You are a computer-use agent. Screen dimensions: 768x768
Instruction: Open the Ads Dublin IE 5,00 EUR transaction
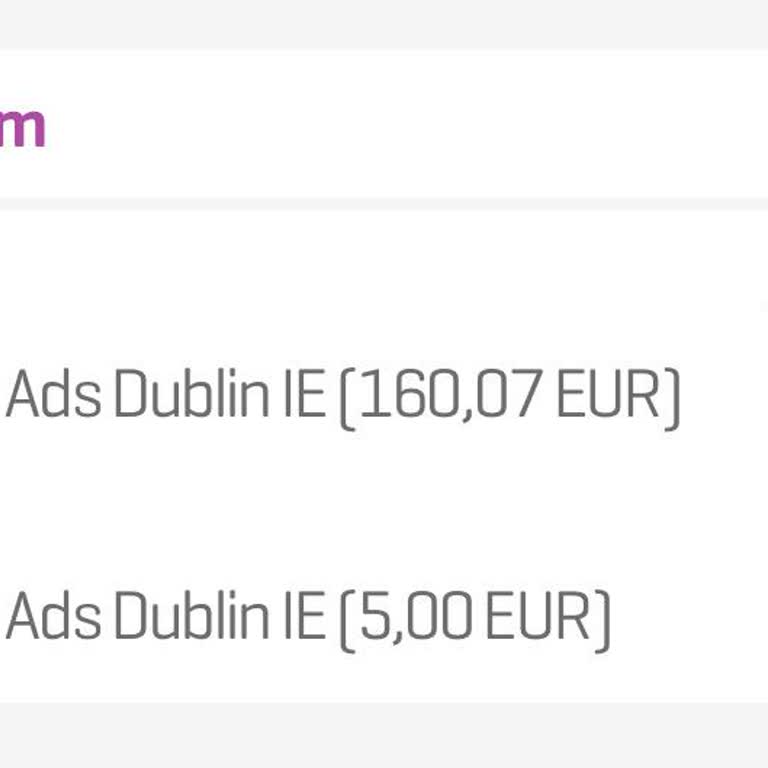click(307, 617)
